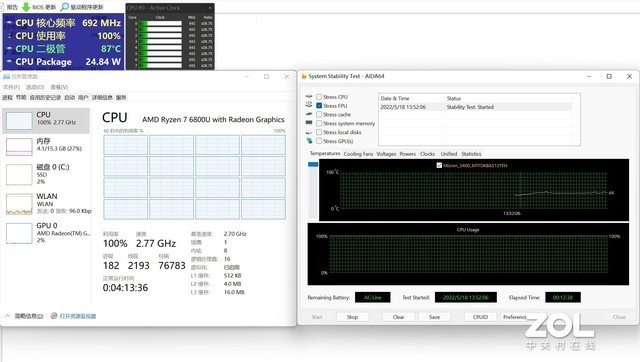Click the AIDA64 flame icon in title bar
Image resolution: width=640 pixels, height=362 pixels.
(304, 76)
